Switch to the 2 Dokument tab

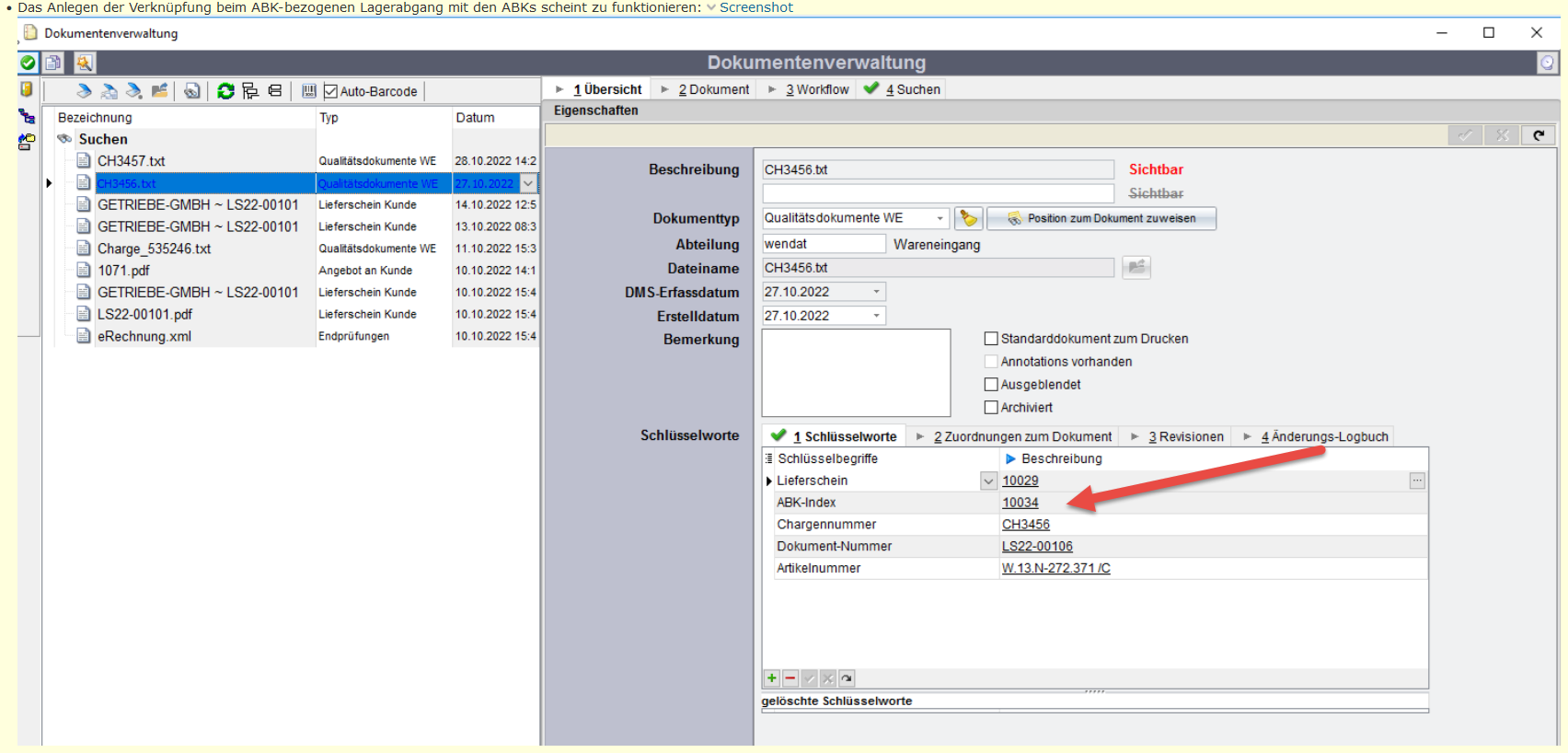point(705,89)
